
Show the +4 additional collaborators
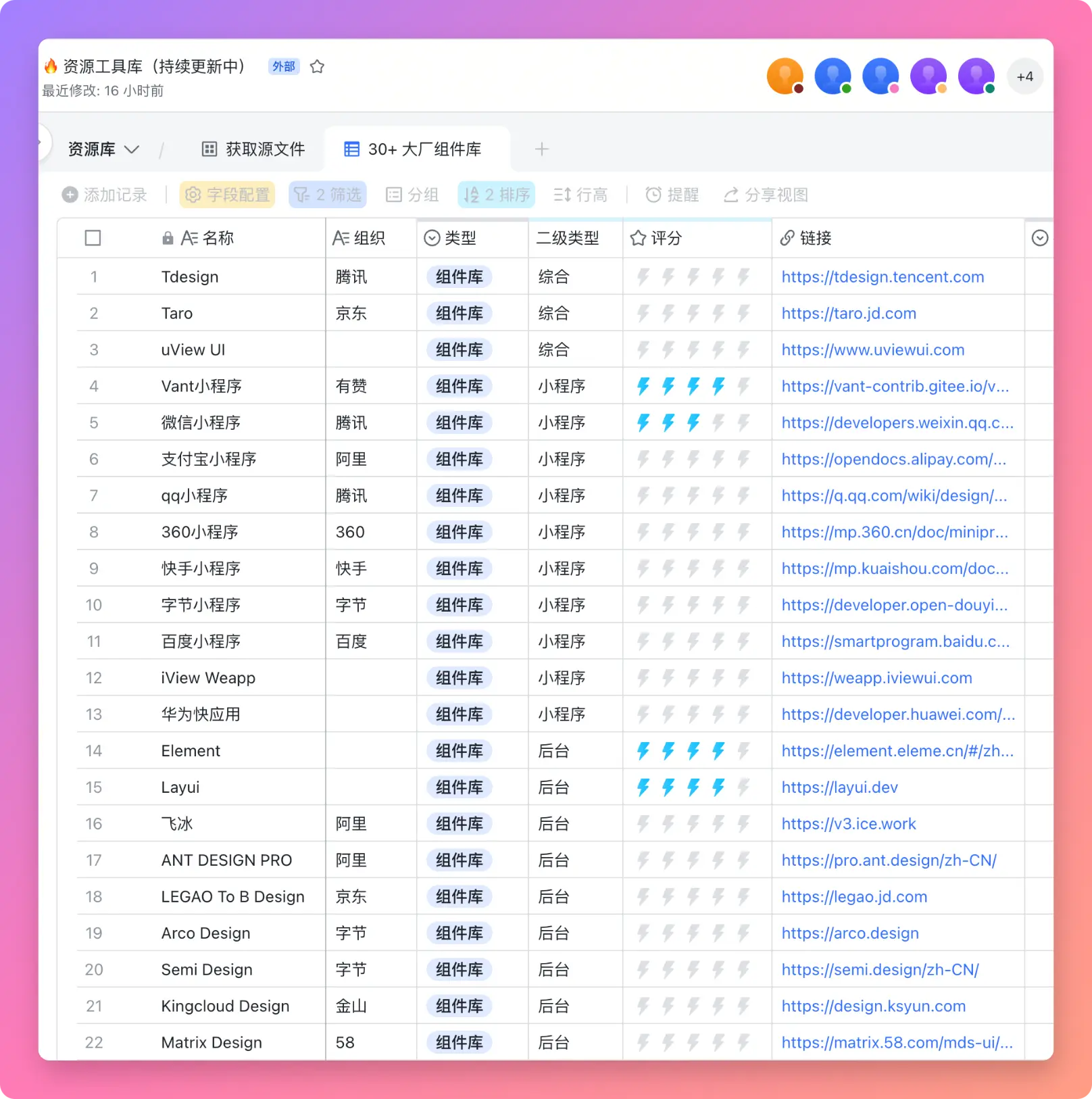(1024, 77)
